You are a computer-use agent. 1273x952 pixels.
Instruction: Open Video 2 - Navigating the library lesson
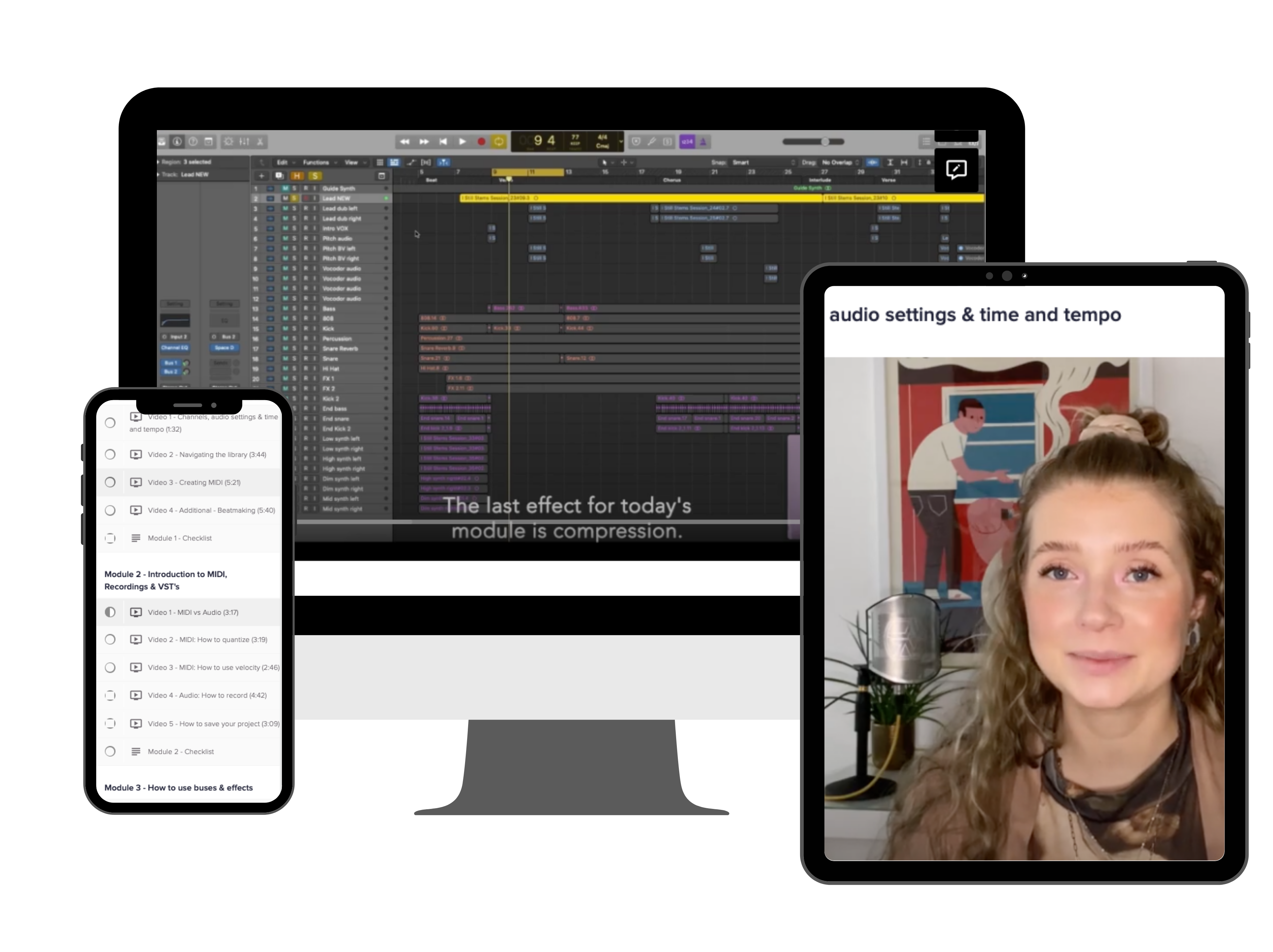[x=189, y=455]
